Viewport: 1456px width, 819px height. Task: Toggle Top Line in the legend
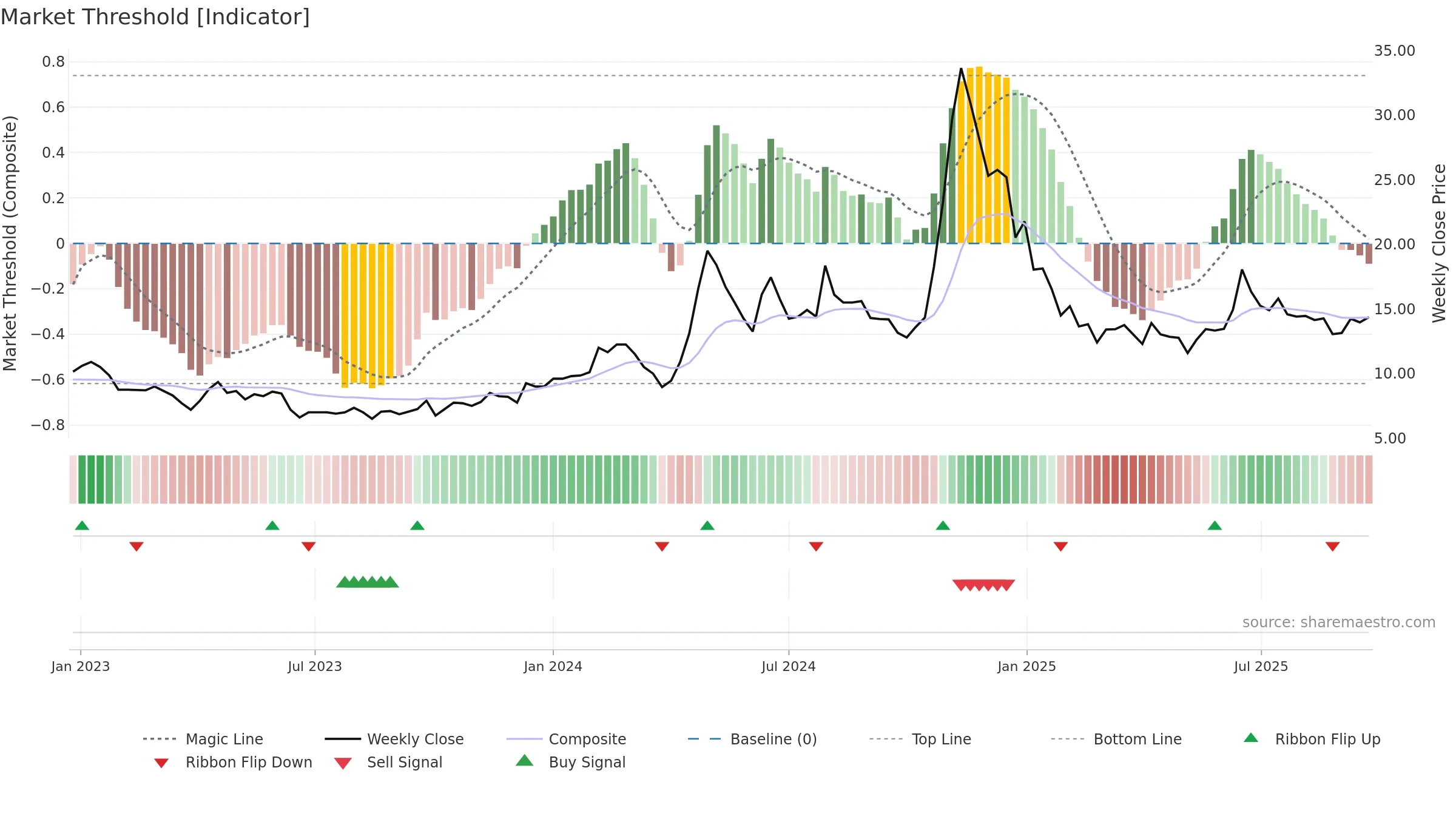(x=920, y=739)
